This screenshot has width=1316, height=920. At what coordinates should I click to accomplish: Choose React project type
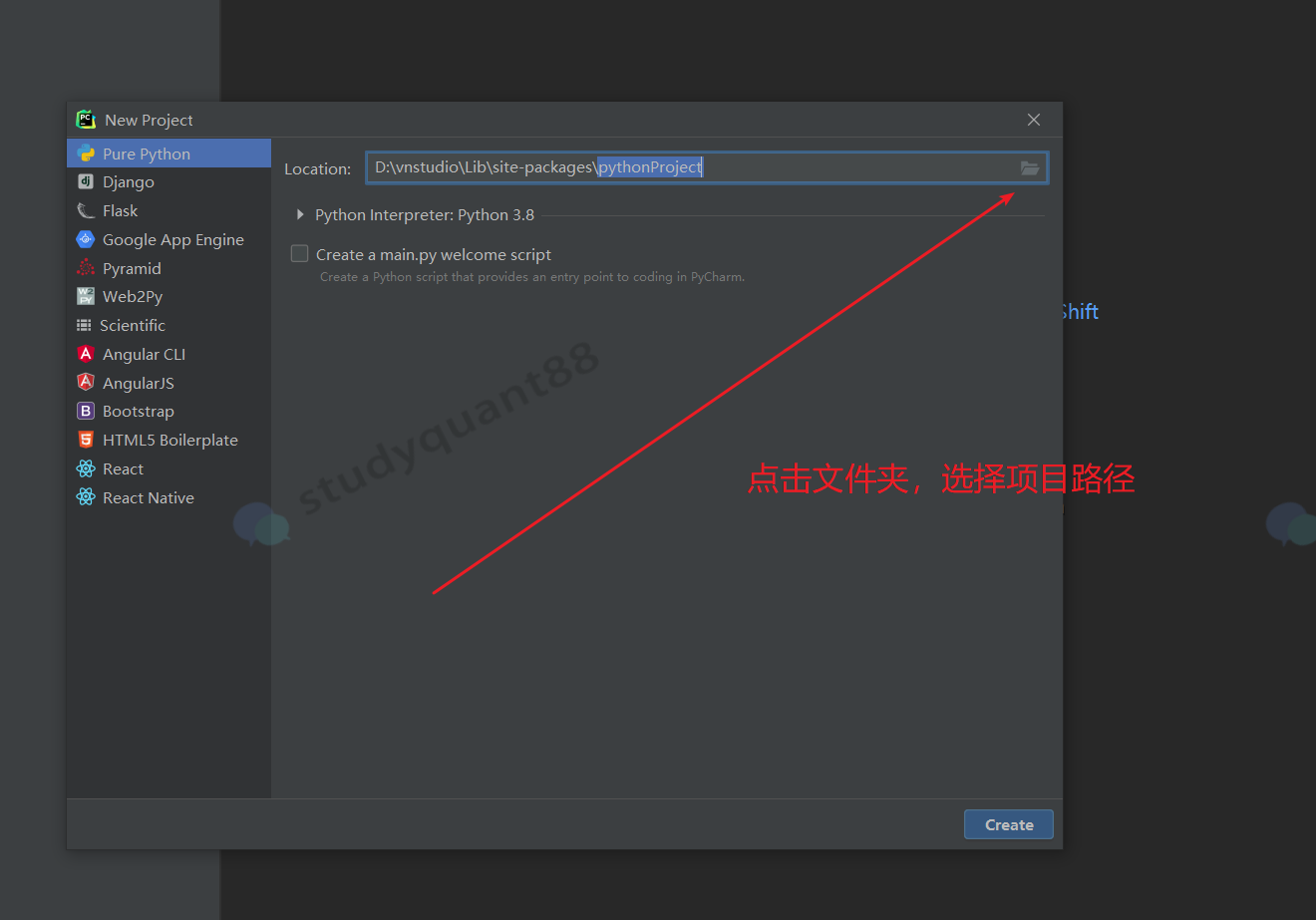click(123, 468)
